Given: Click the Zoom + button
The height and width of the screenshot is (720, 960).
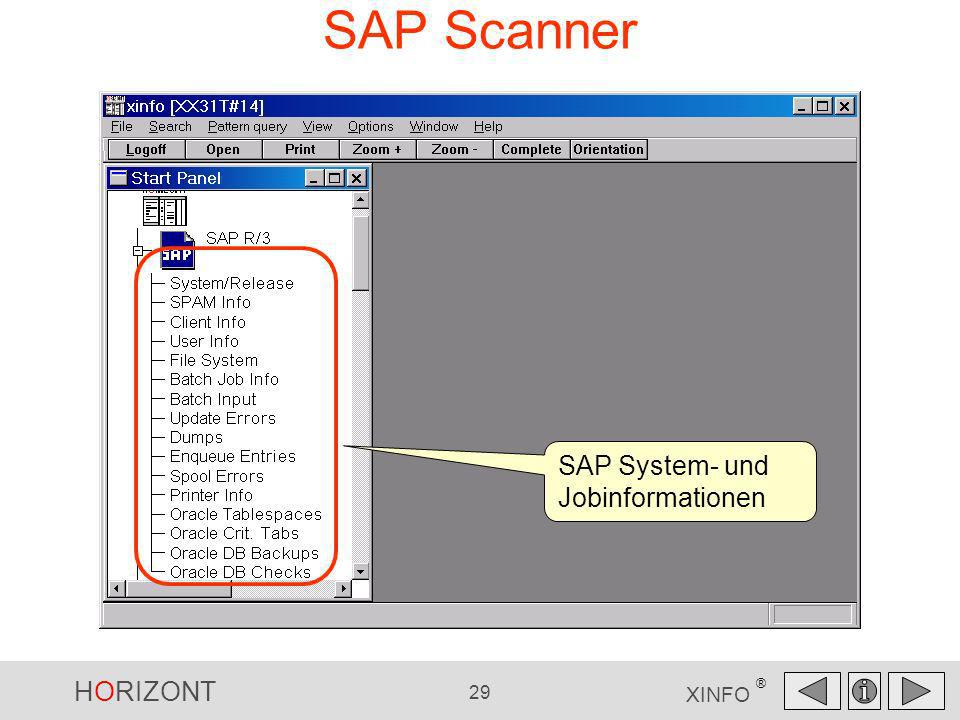Looking at the screenshot, I should coord(377,149).
